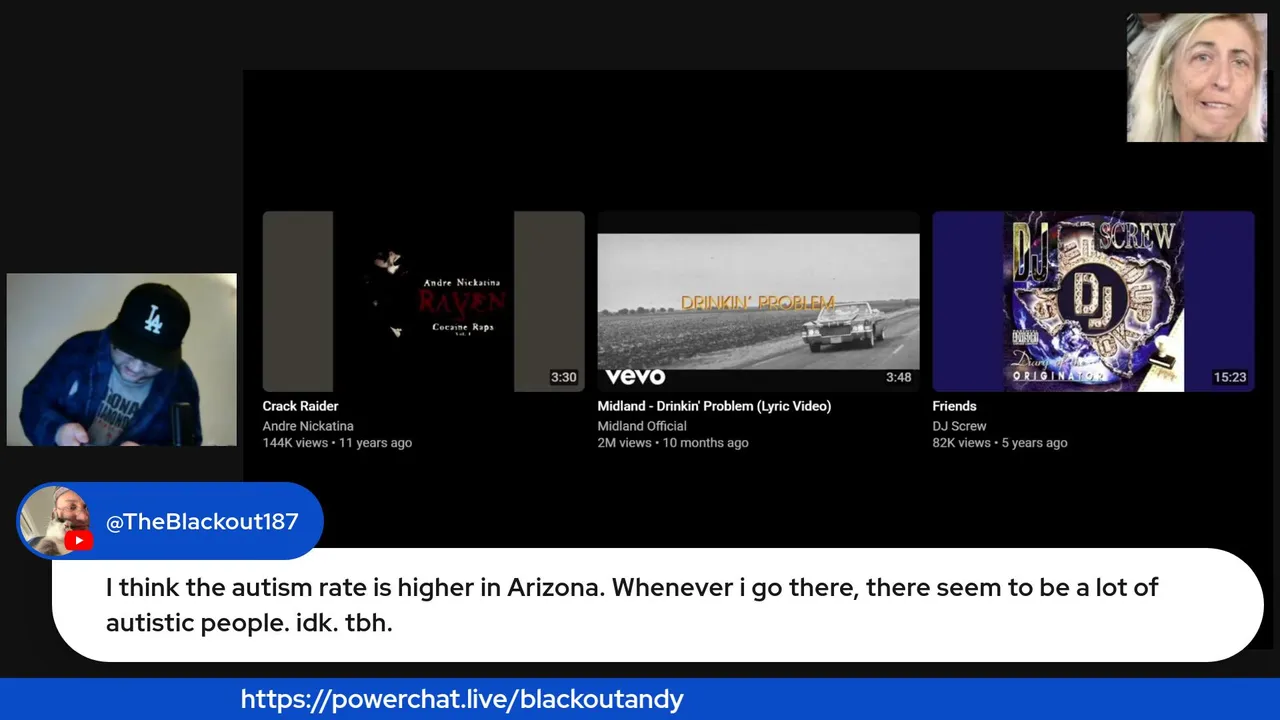Click the @TheBlackout187 username label
The image size is (1280, 720).
(202, 522)
